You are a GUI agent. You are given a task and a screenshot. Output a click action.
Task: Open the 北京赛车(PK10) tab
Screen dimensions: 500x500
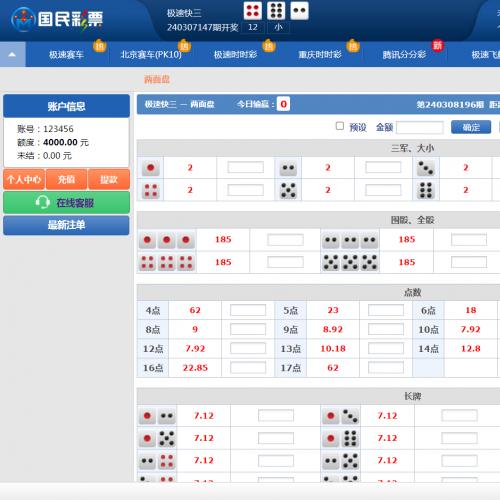[151, 54]
